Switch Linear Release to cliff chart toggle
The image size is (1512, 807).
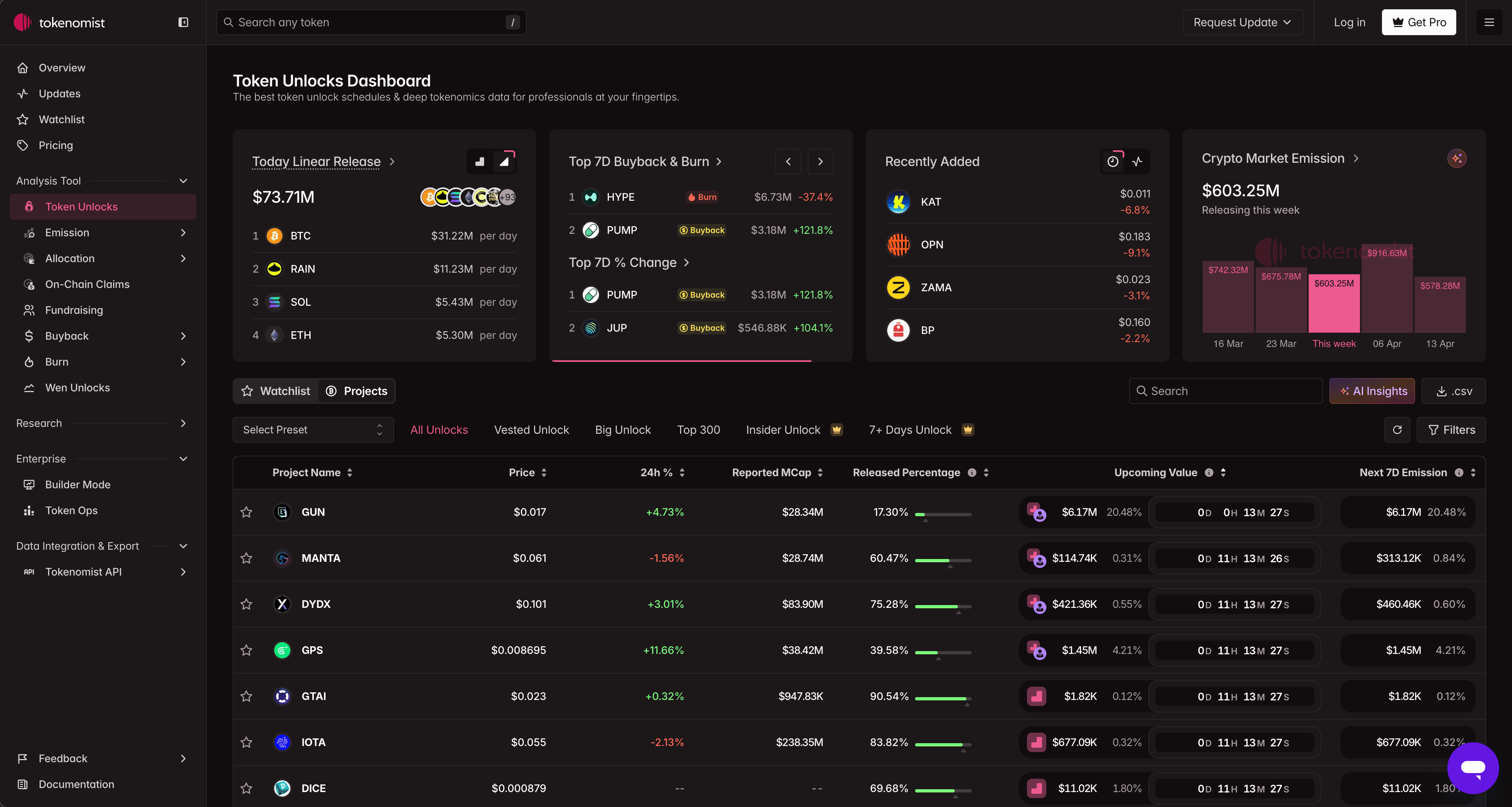point(479,162)
